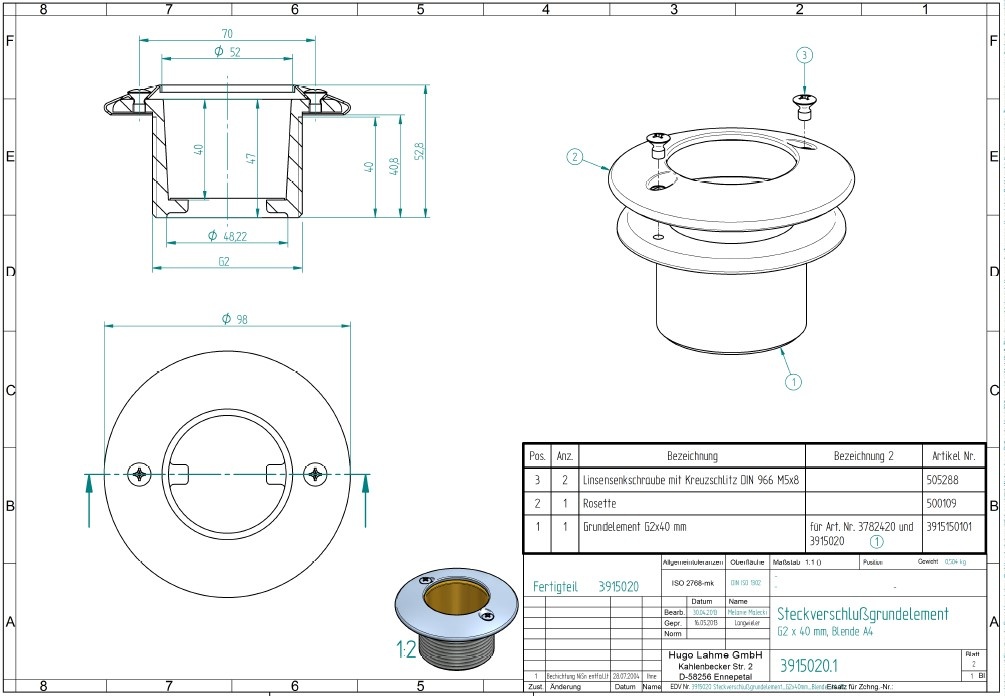Select the right screw head in top view
This screenshot has width=1005, height=696.
315,474
